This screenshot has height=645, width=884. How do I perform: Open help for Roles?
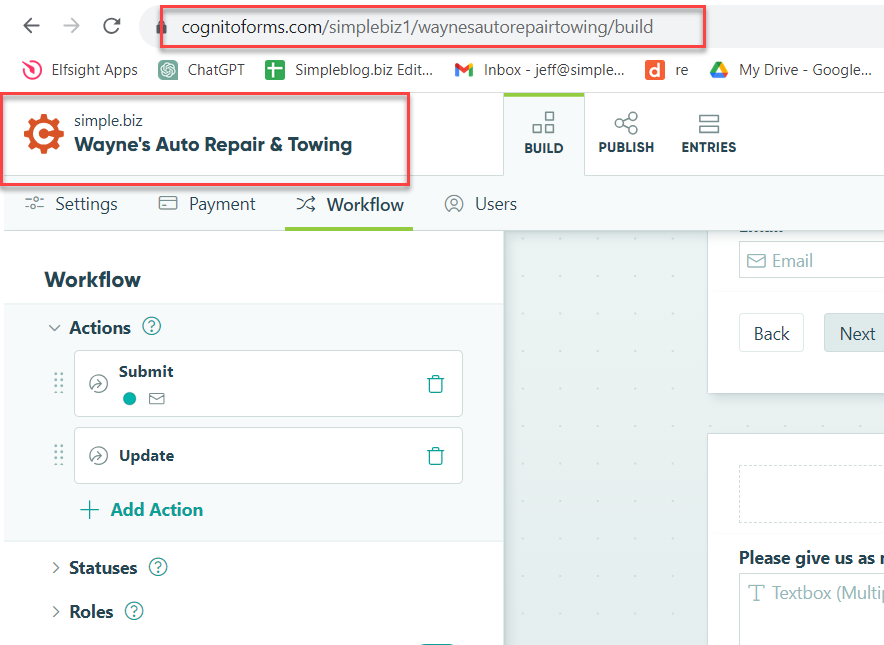point(134,611)
